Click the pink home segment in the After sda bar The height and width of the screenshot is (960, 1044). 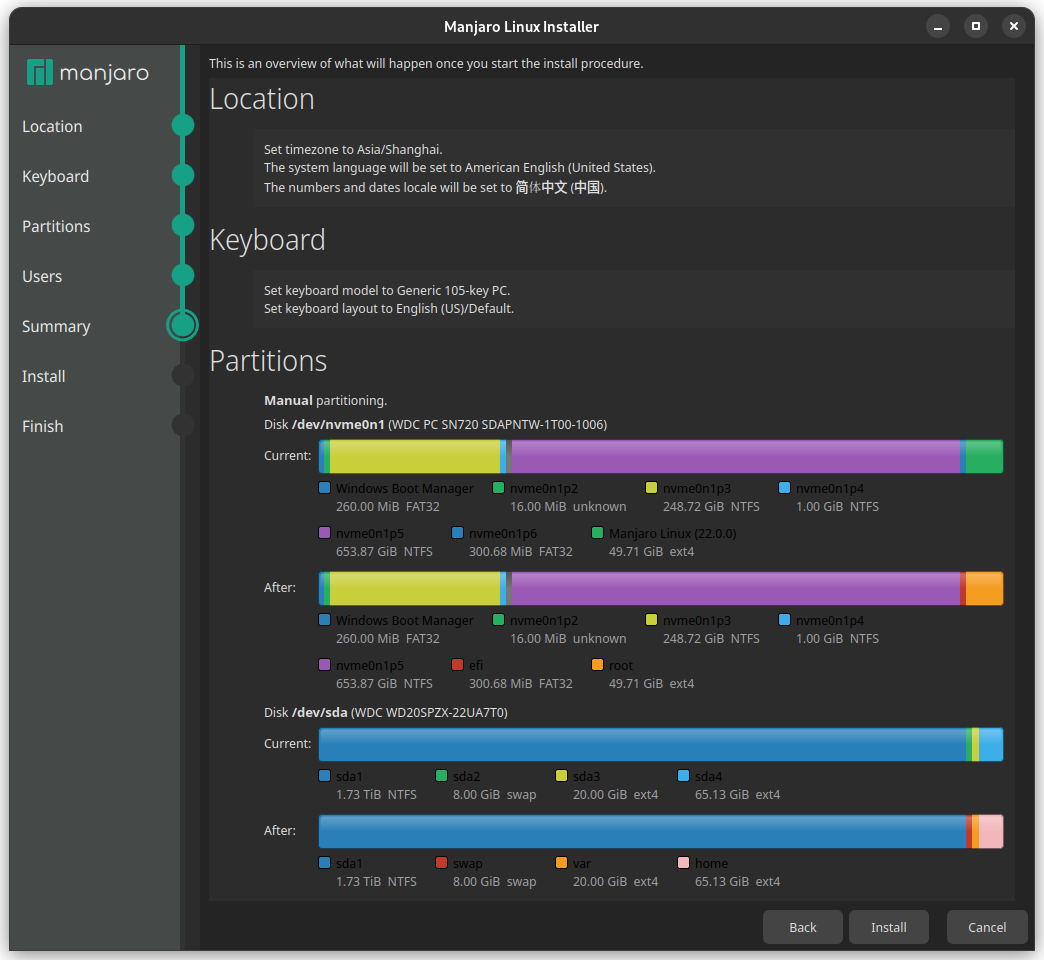click(x=991, y=832)
